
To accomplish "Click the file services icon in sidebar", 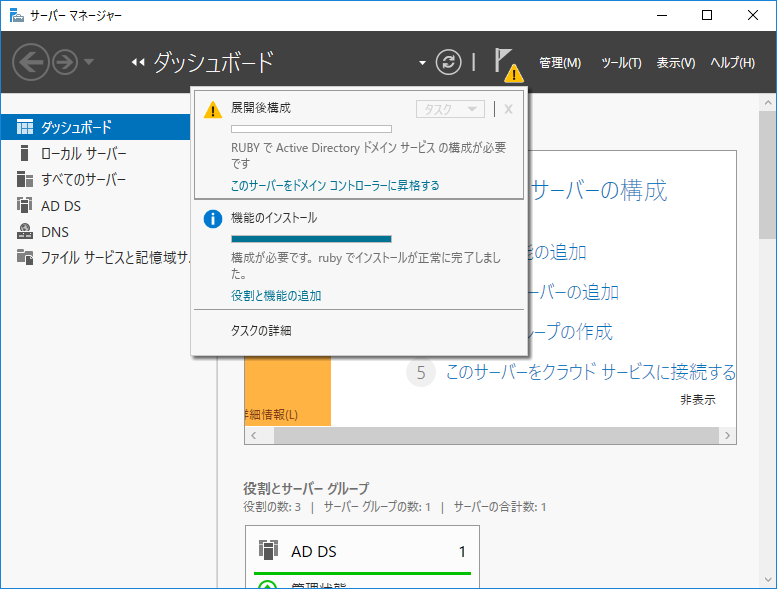I will click(x=25, y=257).
